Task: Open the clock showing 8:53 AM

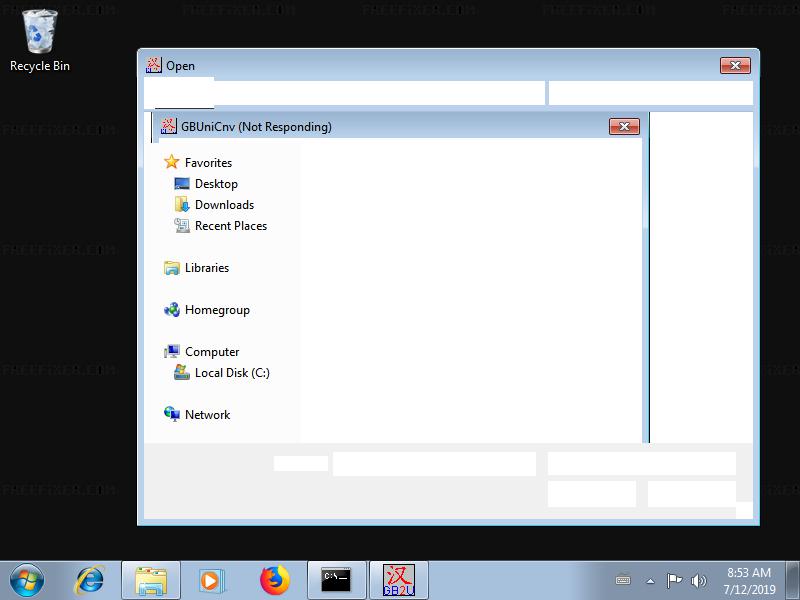Action: click(x=748, y=581)
